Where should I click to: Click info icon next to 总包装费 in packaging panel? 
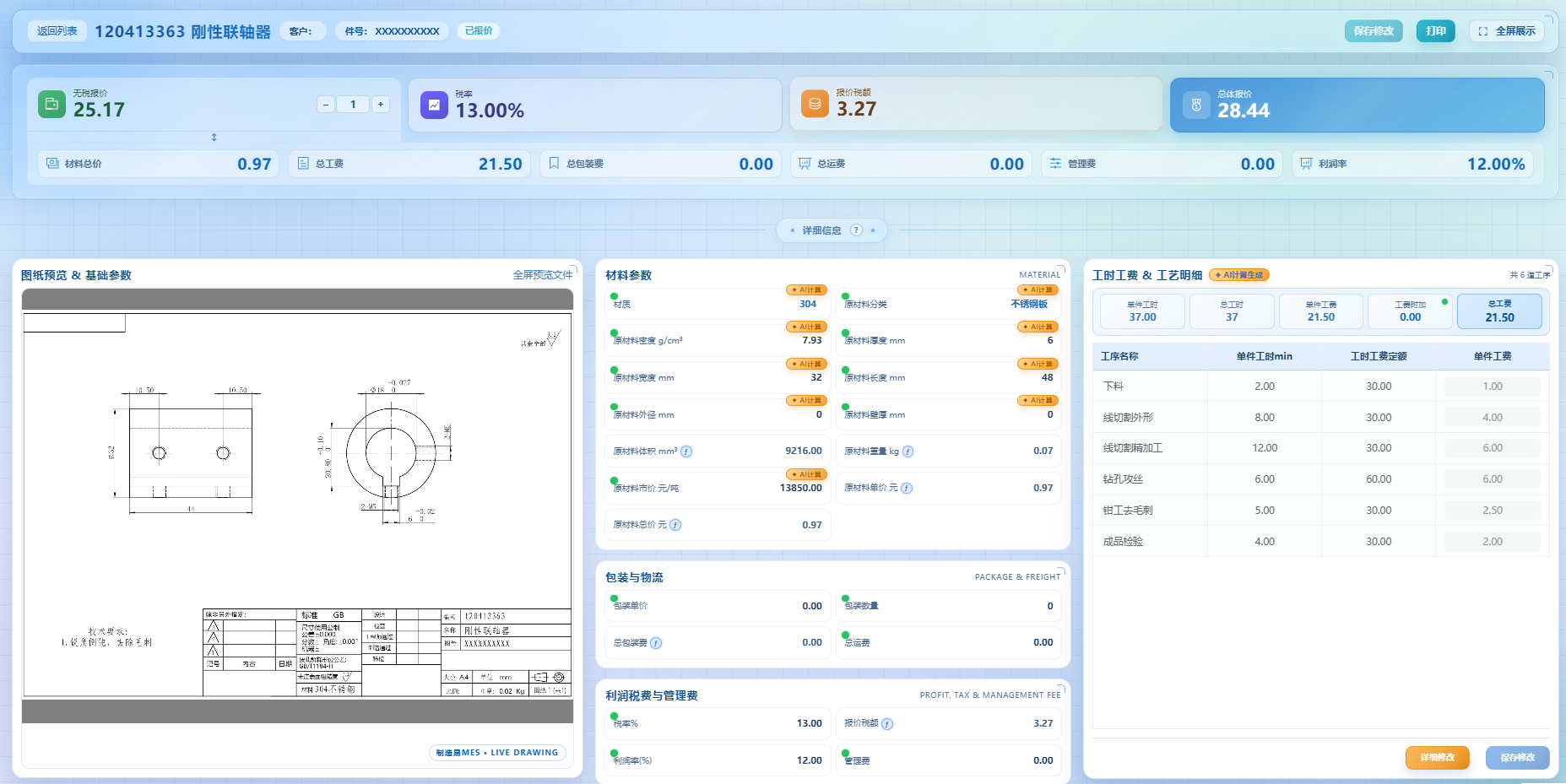[x=656, y=643]
